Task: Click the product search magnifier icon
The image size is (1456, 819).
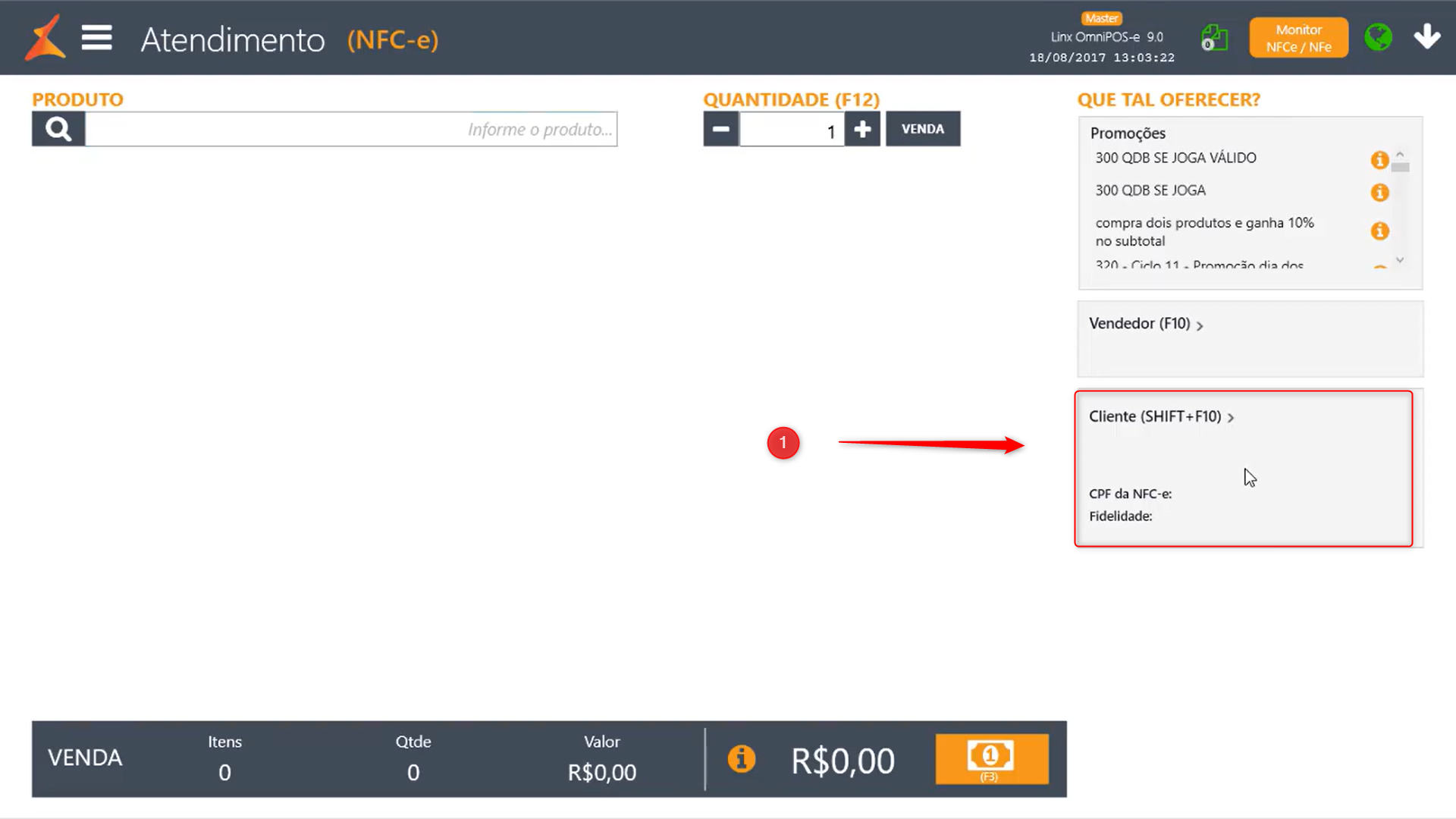Action: pyautogui.click(x=58, y=129)
